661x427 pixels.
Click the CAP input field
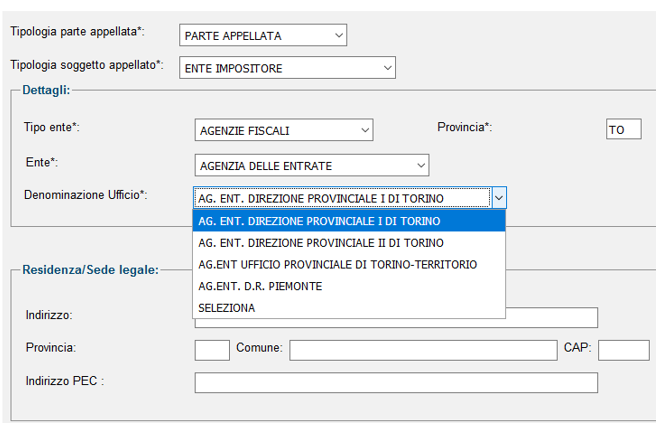click(x=623, y=350)
